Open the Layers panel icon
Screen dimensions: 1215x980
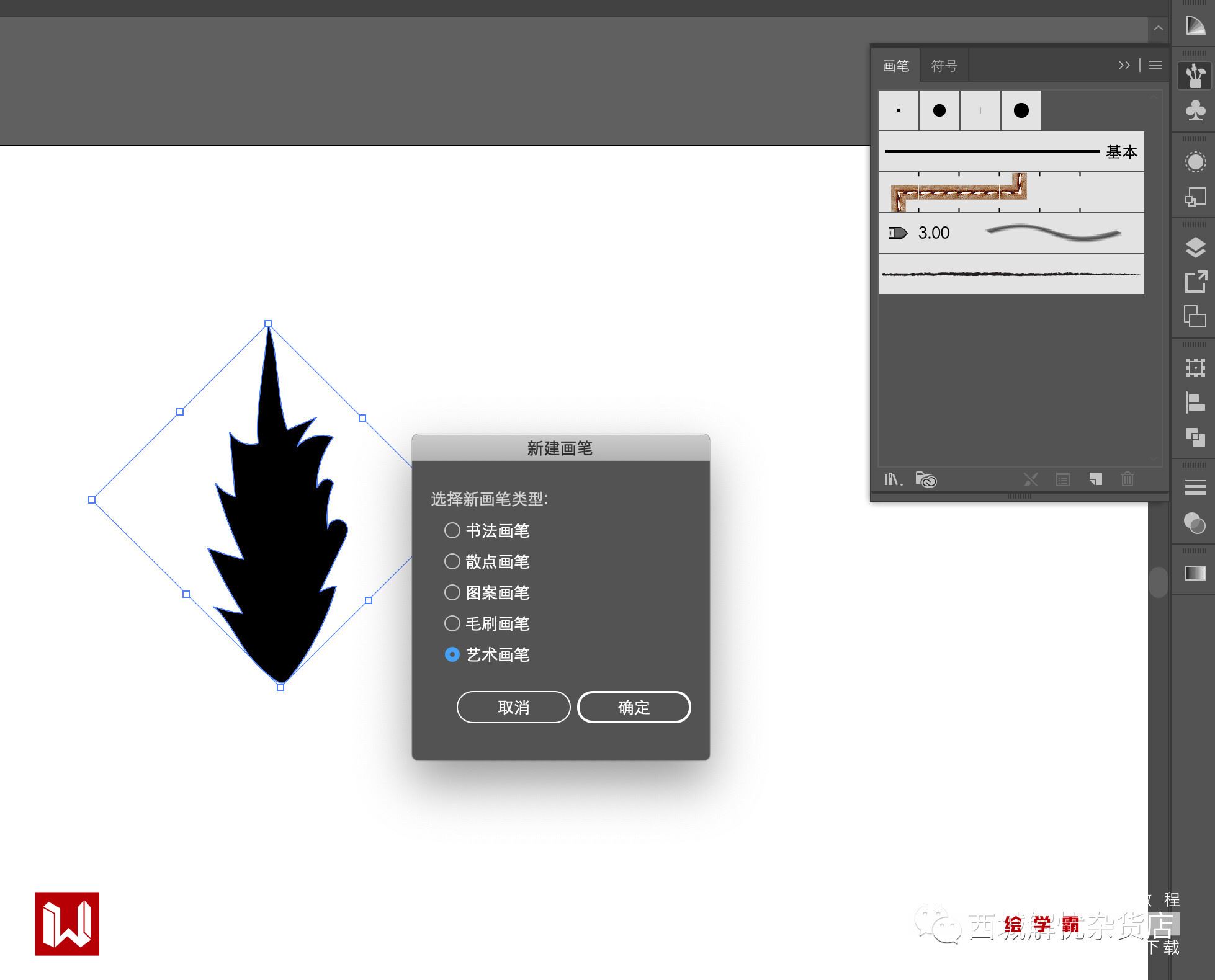1195,247
